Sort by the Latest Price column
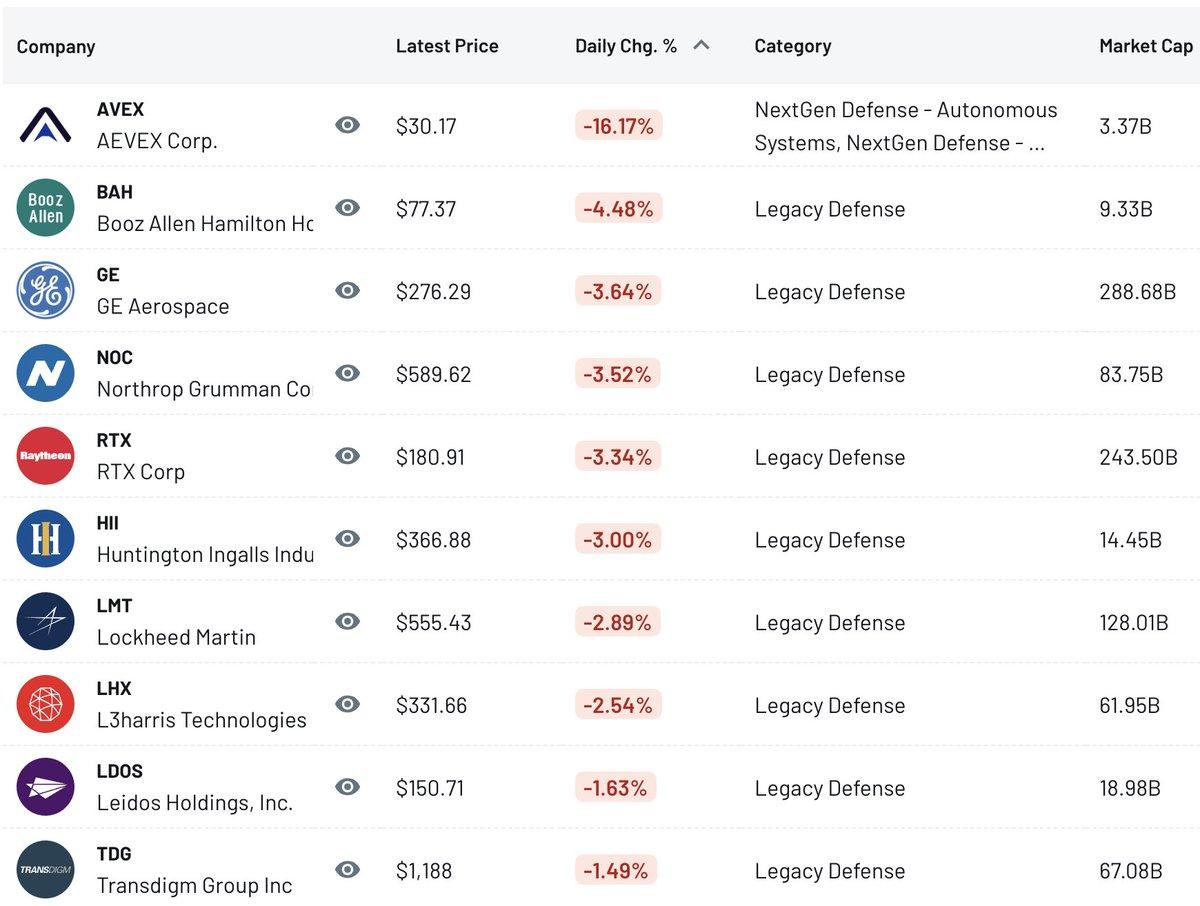Image resolution: width=1200 pixels, height=906 pixels. pyautogui.click(x=447, y=46)
